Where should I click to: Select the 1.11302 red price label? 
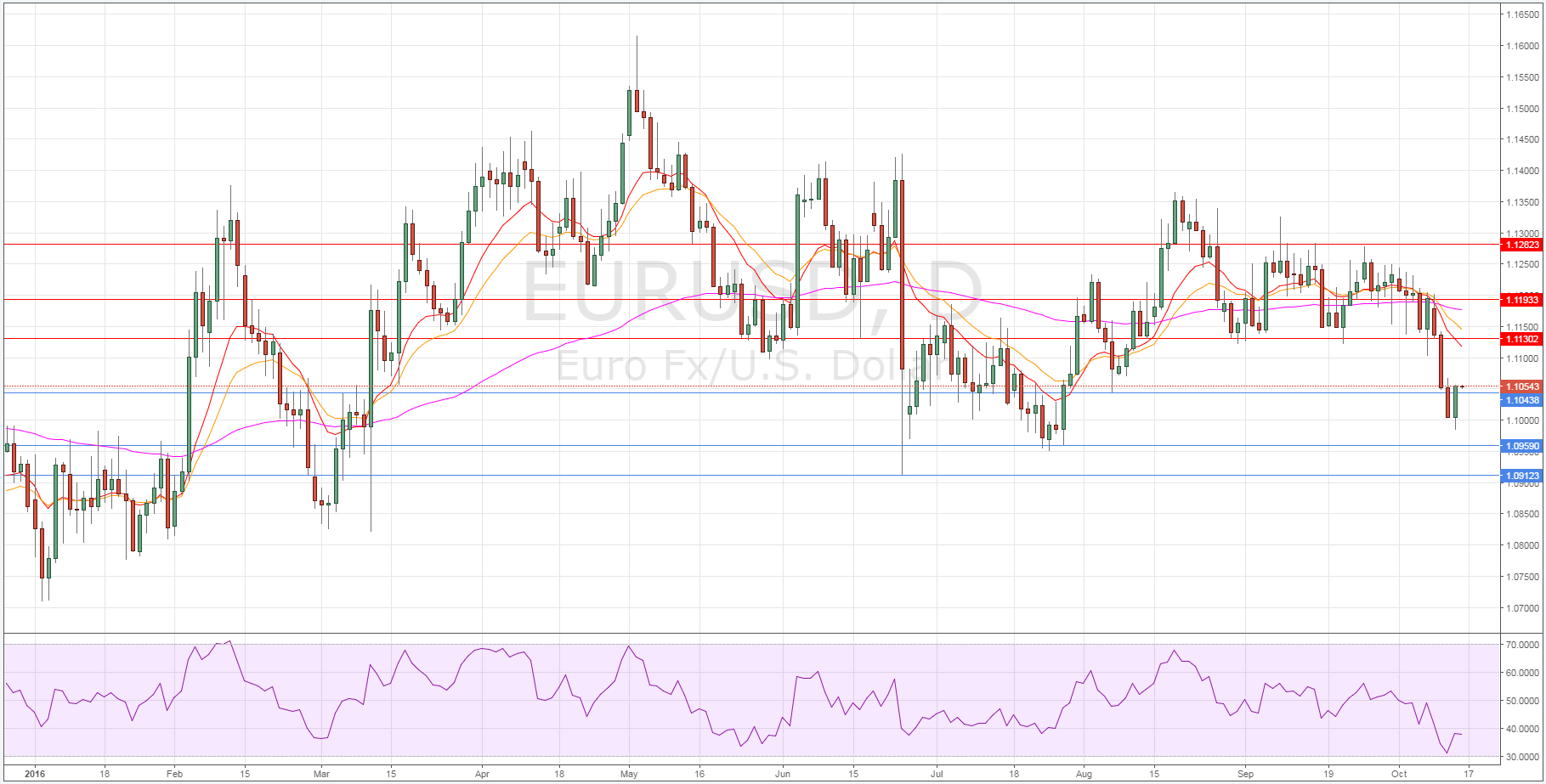point(1521,339)
